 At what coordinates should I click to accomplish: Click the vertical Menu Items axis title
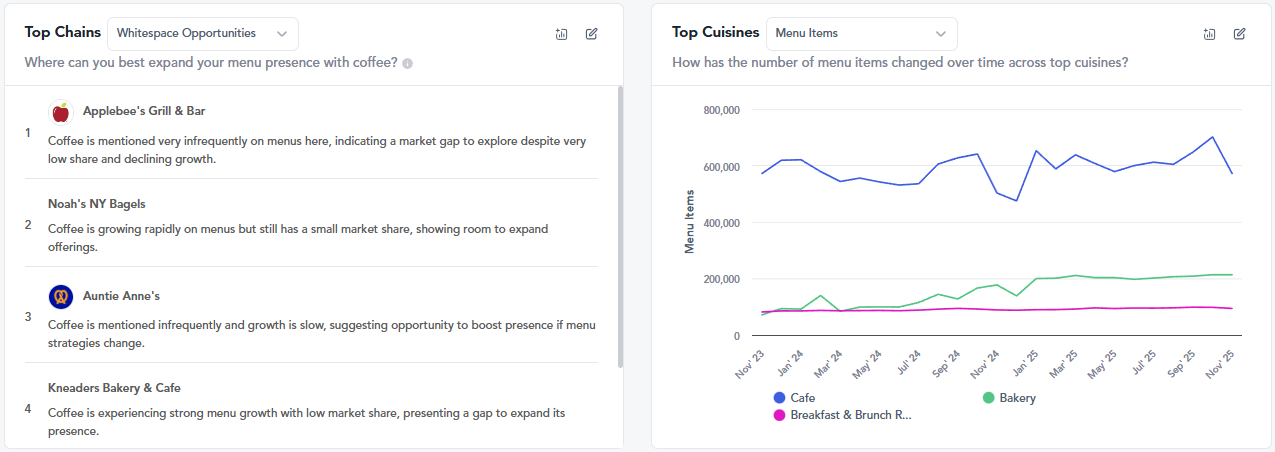click(x=689, y=221)
